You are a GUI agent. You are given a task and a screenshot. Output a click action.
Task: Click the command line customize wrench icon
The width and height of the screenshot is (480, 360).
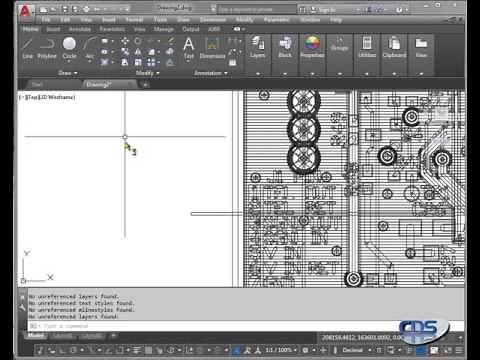click(x=23, y=308)
